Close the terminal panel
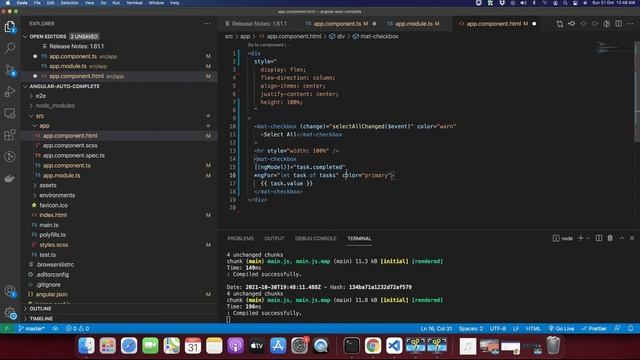This screenshot has height=360, width=640. [632, 238]
